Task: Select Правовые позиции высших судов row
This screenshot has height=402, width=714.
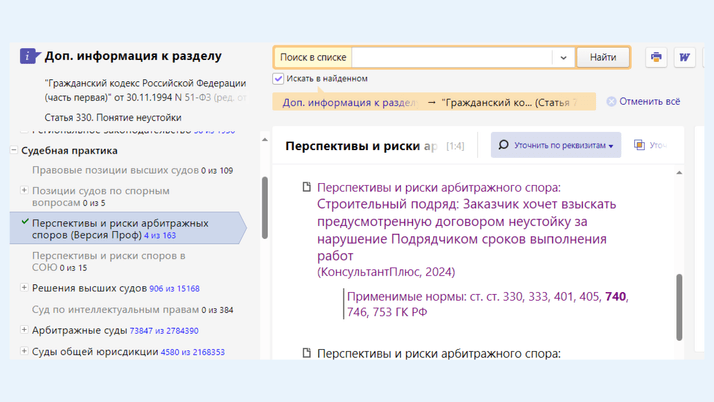Action: 133,170
